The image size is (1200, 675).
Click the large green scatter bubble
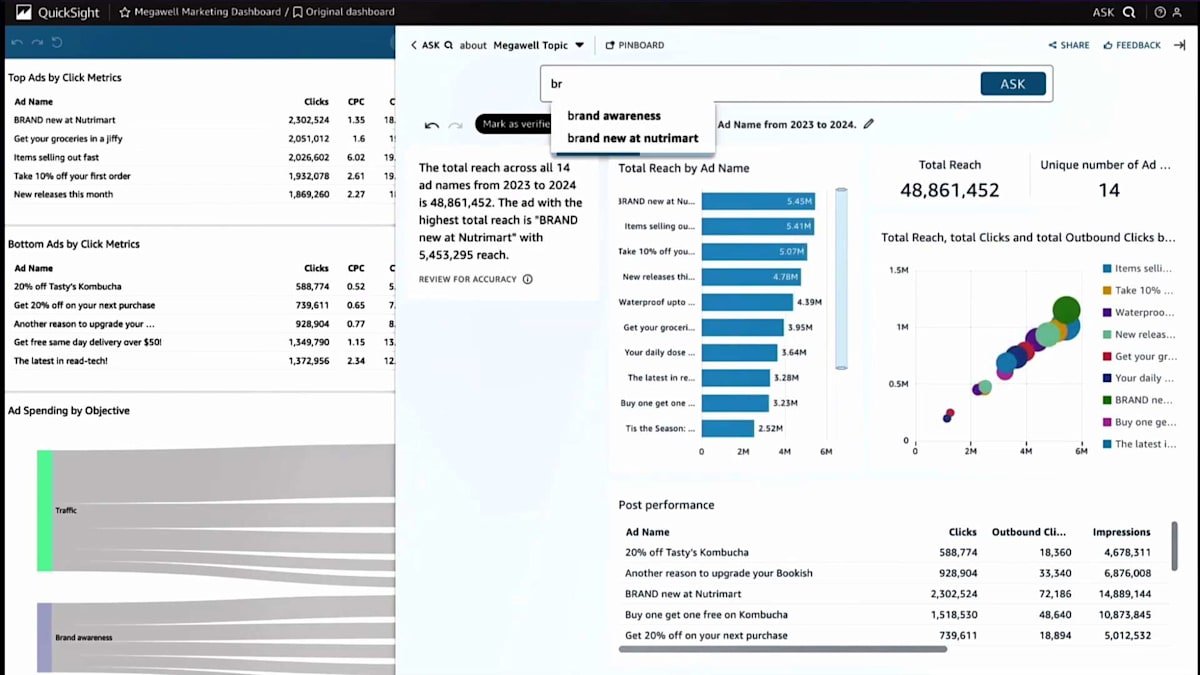pos(1067,310)
